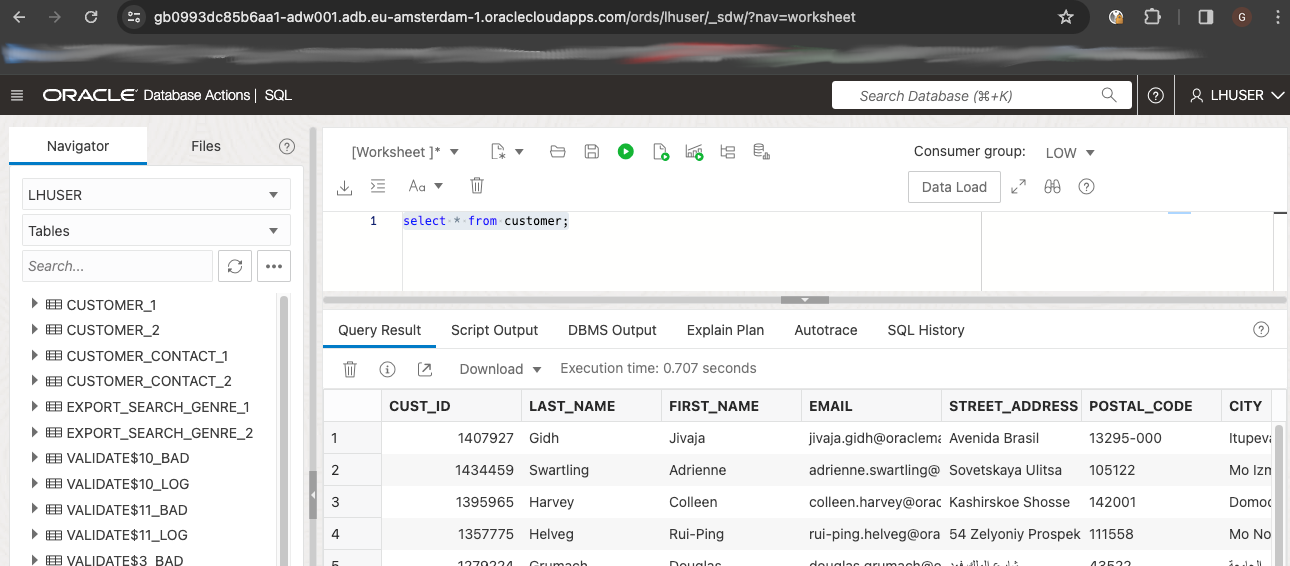
Task: Click the SQL editor line with select statement
Action: (486, 221)
